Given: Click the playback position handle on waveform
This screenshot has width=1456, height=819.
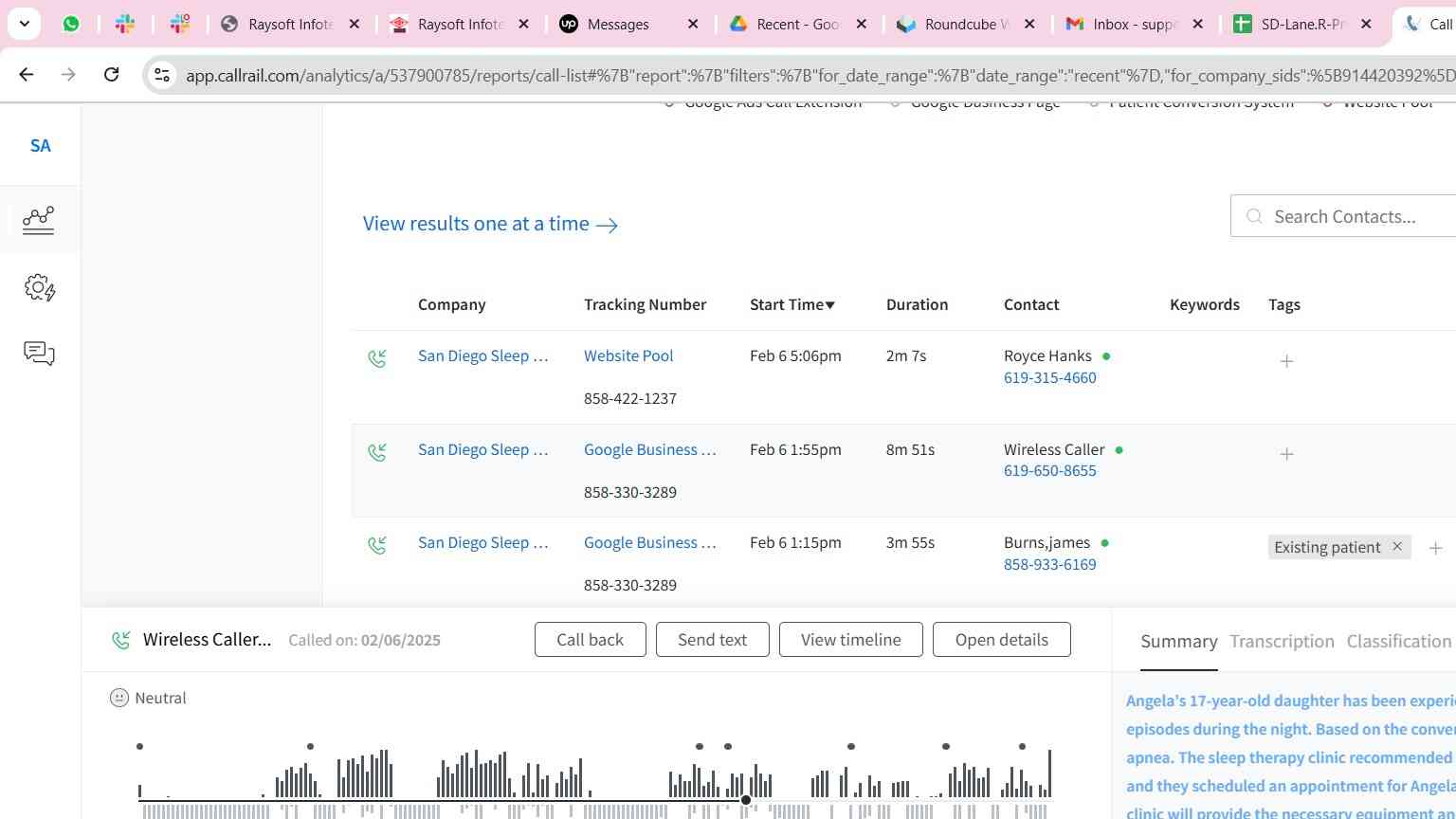Looking at the screenshot, I should click(746, 800).
